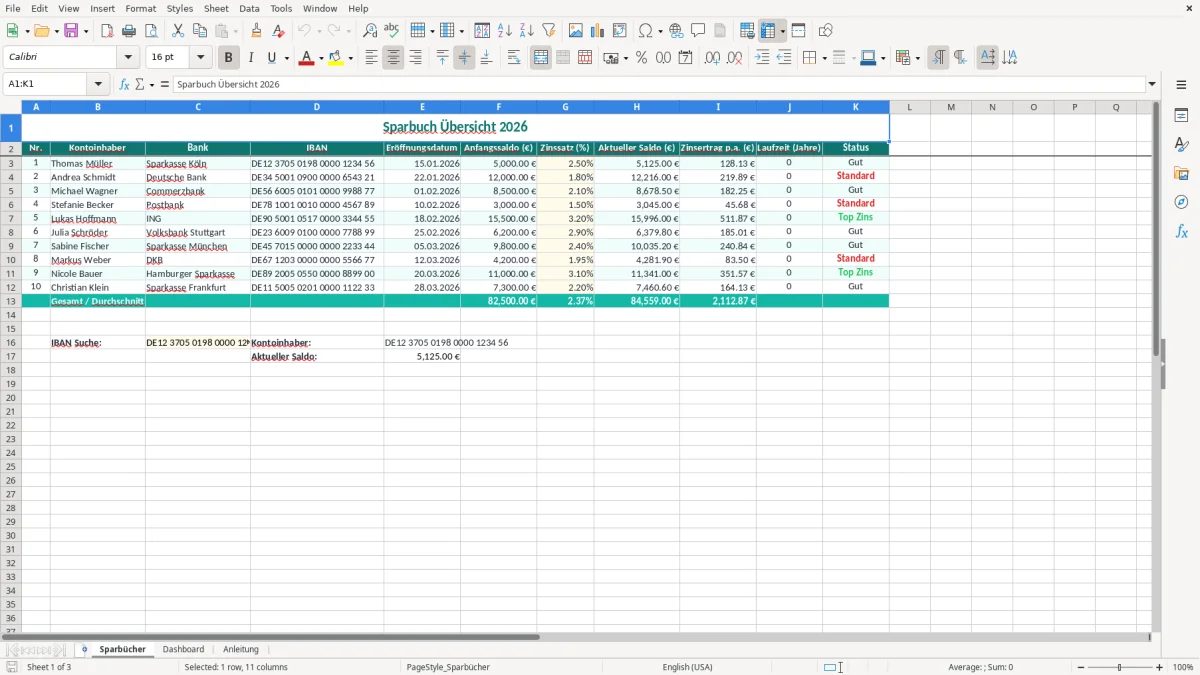Image resolution: width=1200 pixels, height=675 pixels.
Task: Click the Function Wizard fx button
Action: pos(125,84)
